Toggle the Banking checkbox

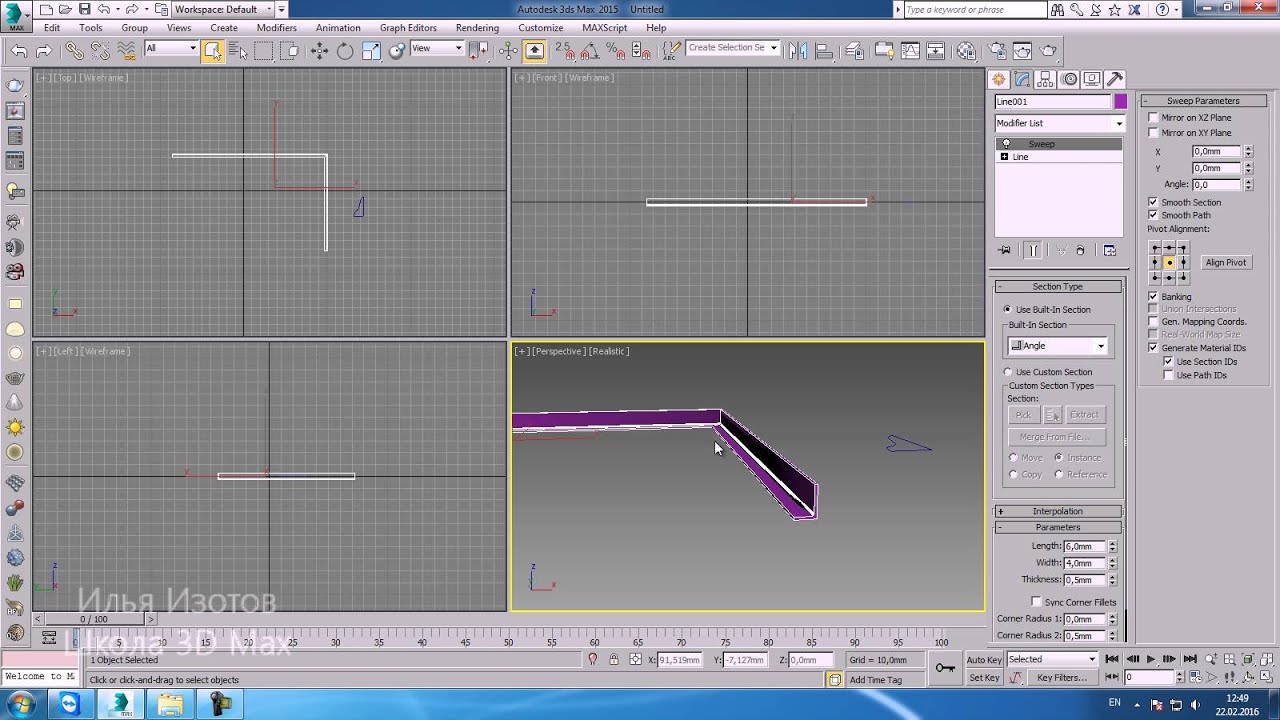1153,297
